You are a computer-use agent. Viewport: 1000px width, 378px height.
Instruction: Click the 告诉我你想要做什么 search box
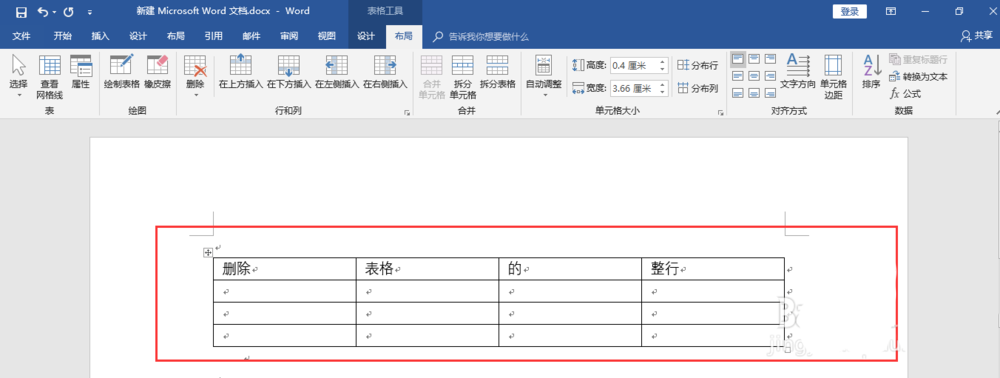(488, 37)
